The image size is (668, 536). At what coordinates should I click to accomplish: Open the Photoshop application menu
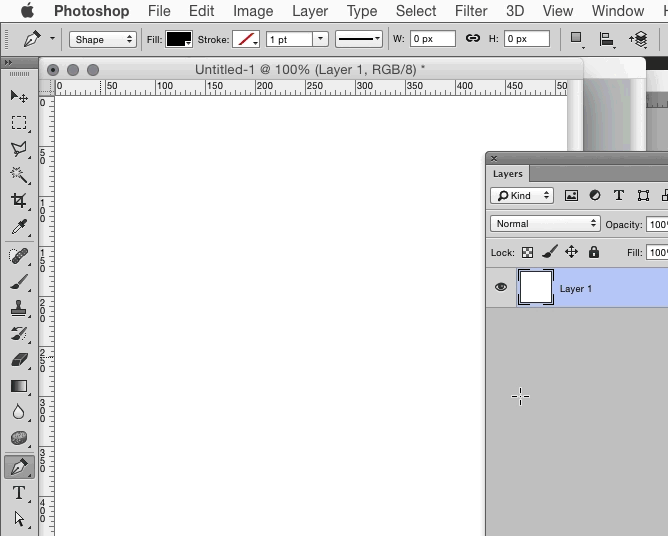(92, 11)
